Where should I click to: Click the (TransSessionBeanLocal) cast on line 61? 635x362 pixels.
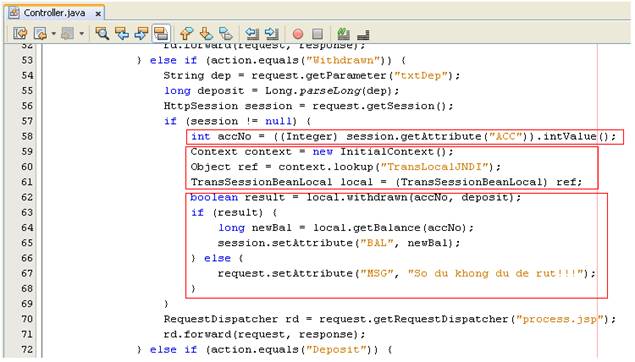coord(471,182)
